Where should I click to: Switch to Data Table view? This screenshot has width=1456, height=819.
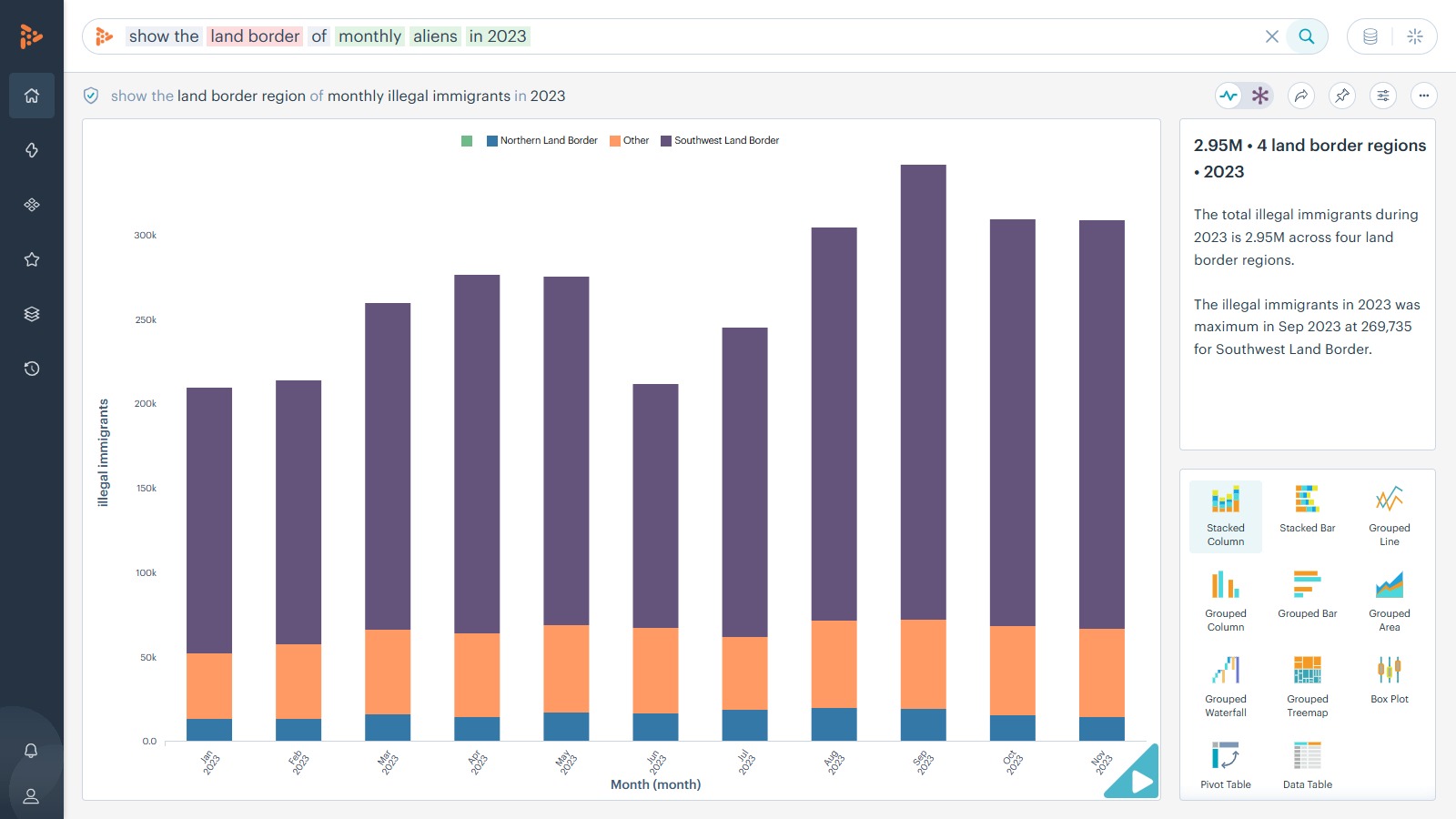(1308, 766)
